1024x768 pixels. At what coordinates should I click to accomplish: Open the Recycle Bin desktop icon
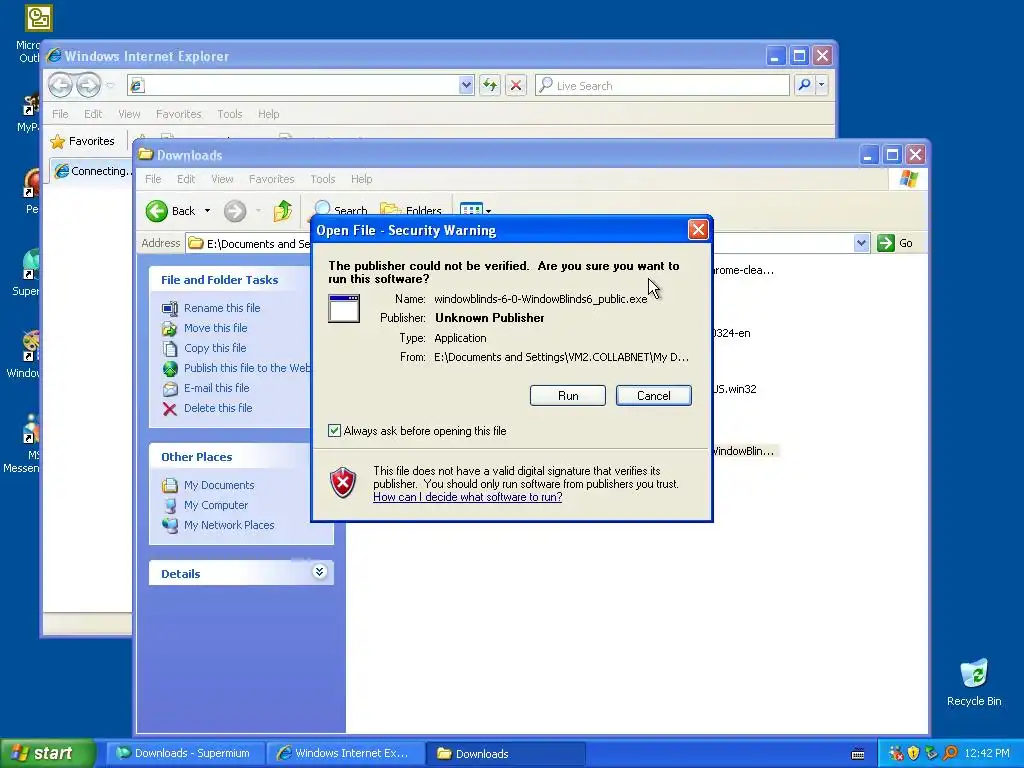point(974,682)
